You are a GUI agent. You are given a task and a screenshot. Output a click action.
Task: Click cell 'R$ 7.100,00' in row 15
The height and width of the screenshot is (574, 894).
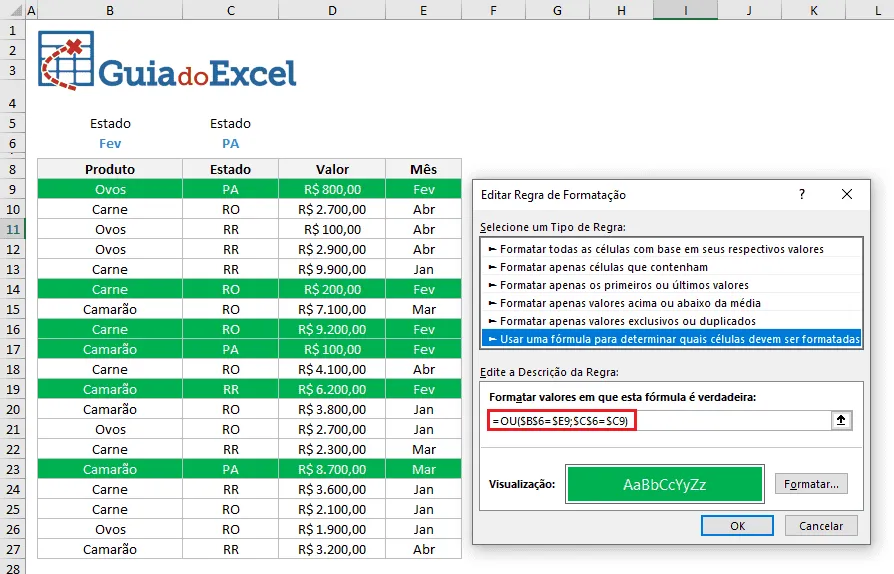click(x=332, y=310)
